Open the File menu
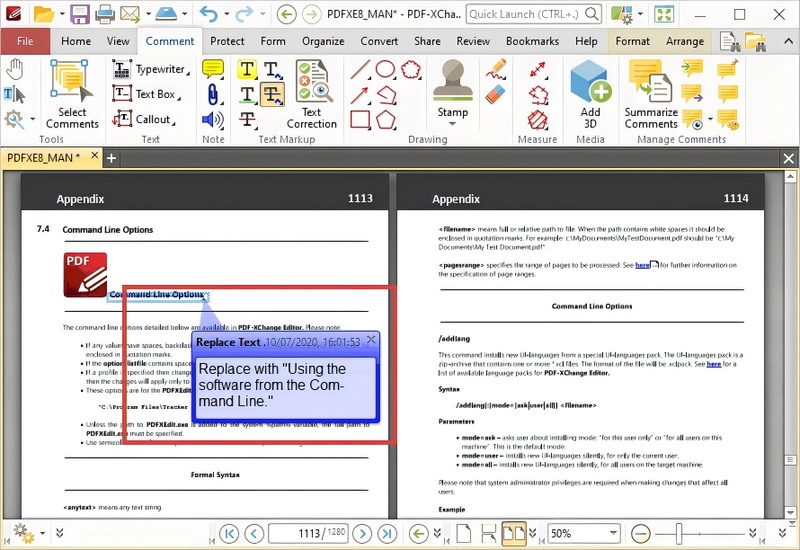The width and height of the screenshot is (800, 550). 25,41
